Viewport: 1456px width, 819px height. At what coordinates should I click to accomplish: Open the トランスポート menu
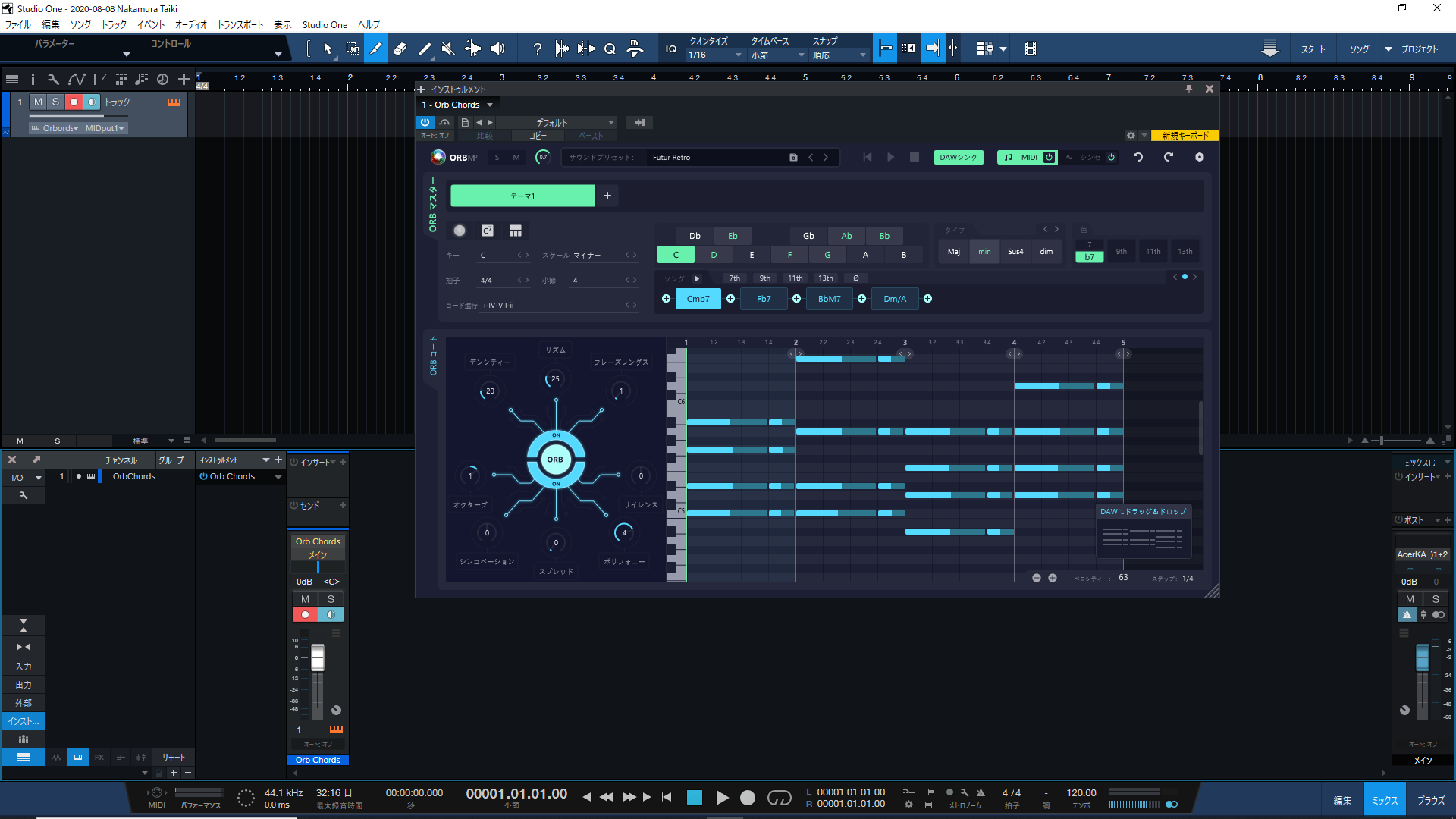click(x=240, y=24)
